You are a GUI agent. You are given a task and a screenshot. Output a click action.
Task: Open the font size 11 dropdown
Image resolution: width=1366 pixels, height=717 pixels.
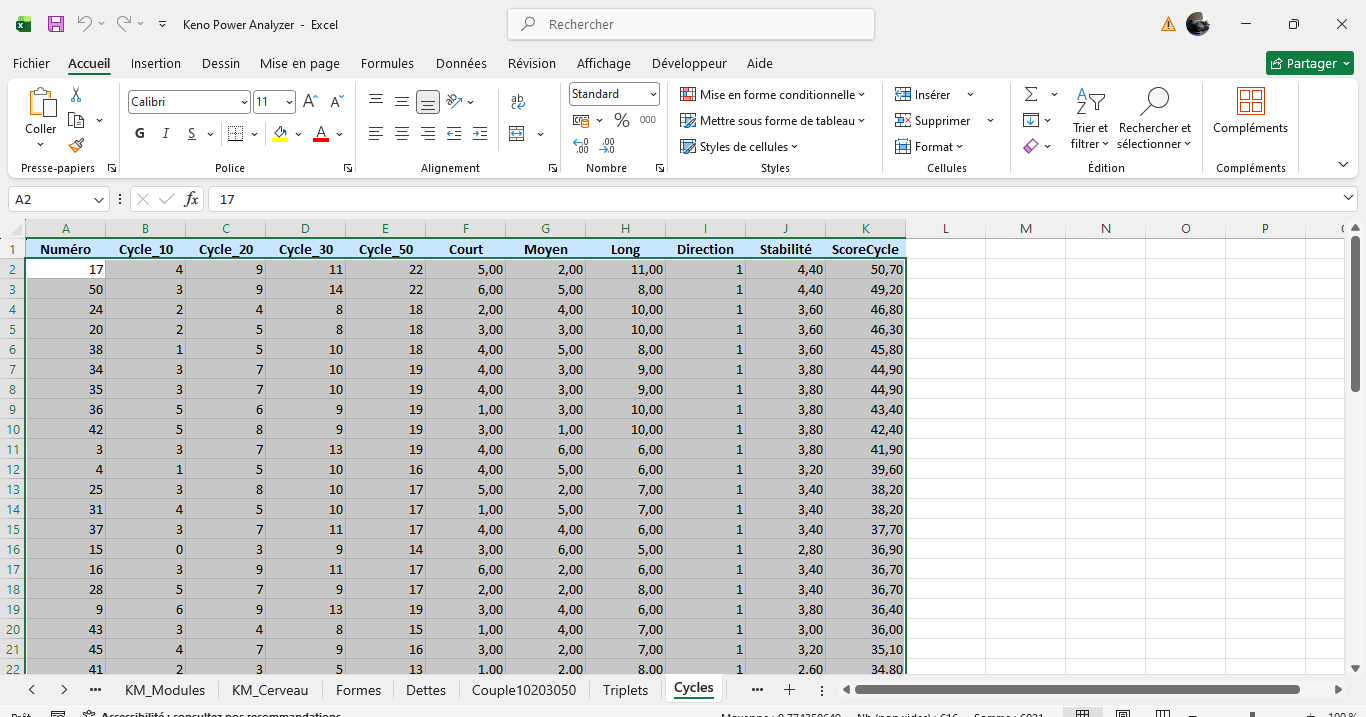pyautogui.click(x=290, y=102)
